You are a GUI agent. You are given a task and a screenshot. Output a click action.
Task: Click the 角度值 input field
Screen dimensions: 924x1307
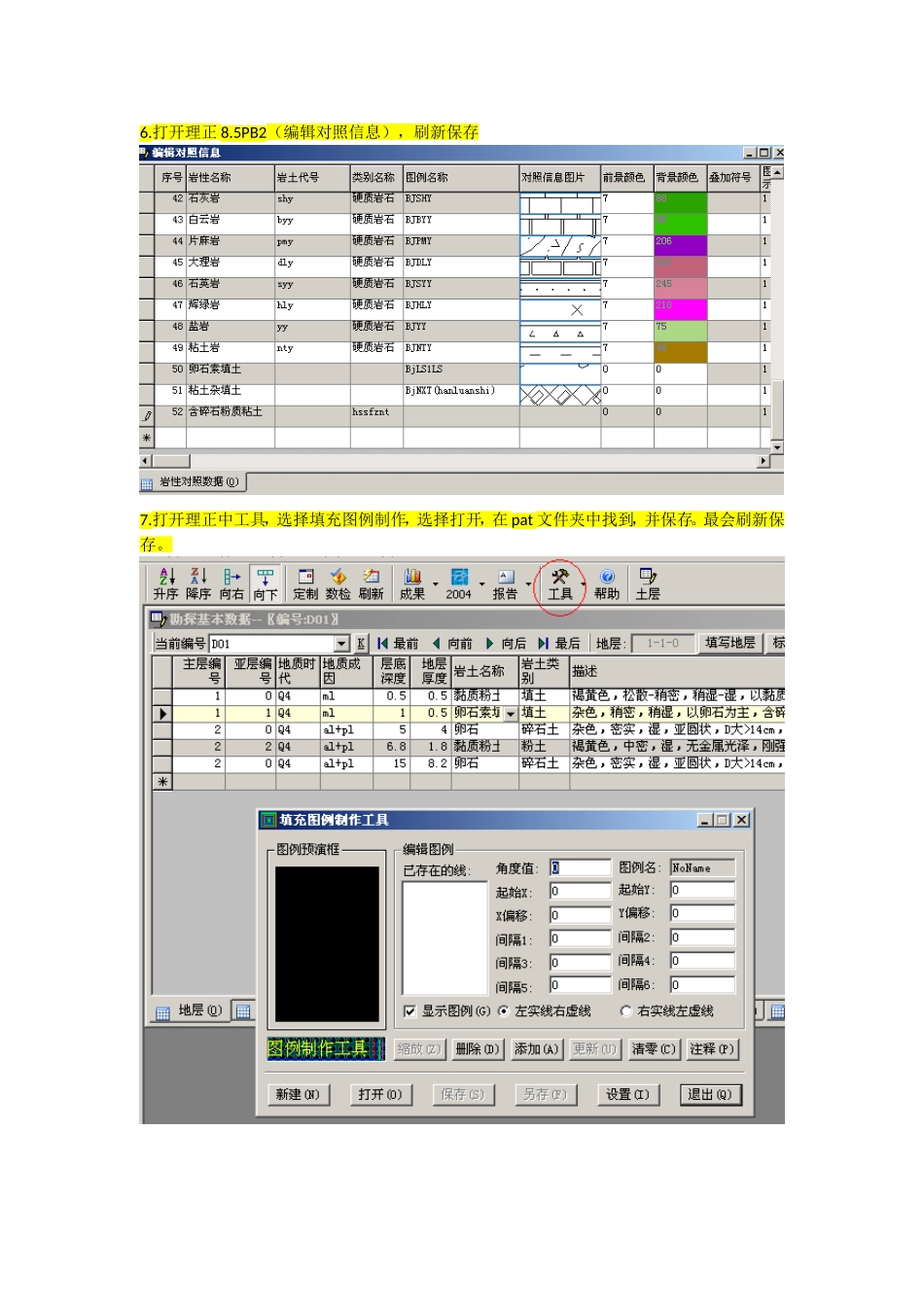click(581, 867)
